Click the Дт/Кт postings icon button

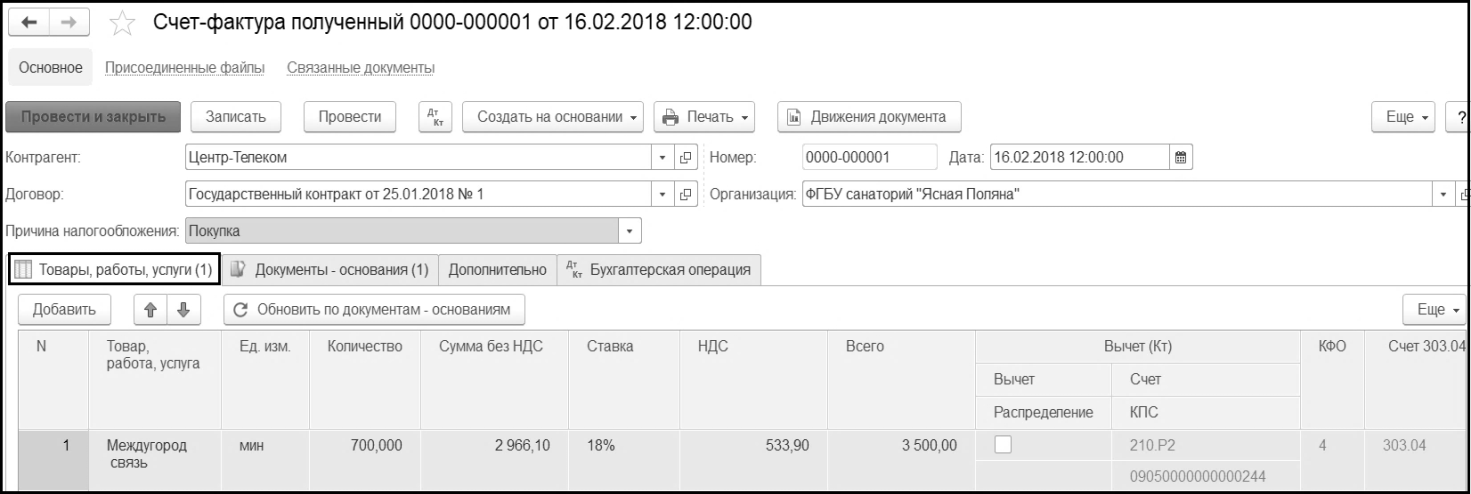(x=432, y=117)
